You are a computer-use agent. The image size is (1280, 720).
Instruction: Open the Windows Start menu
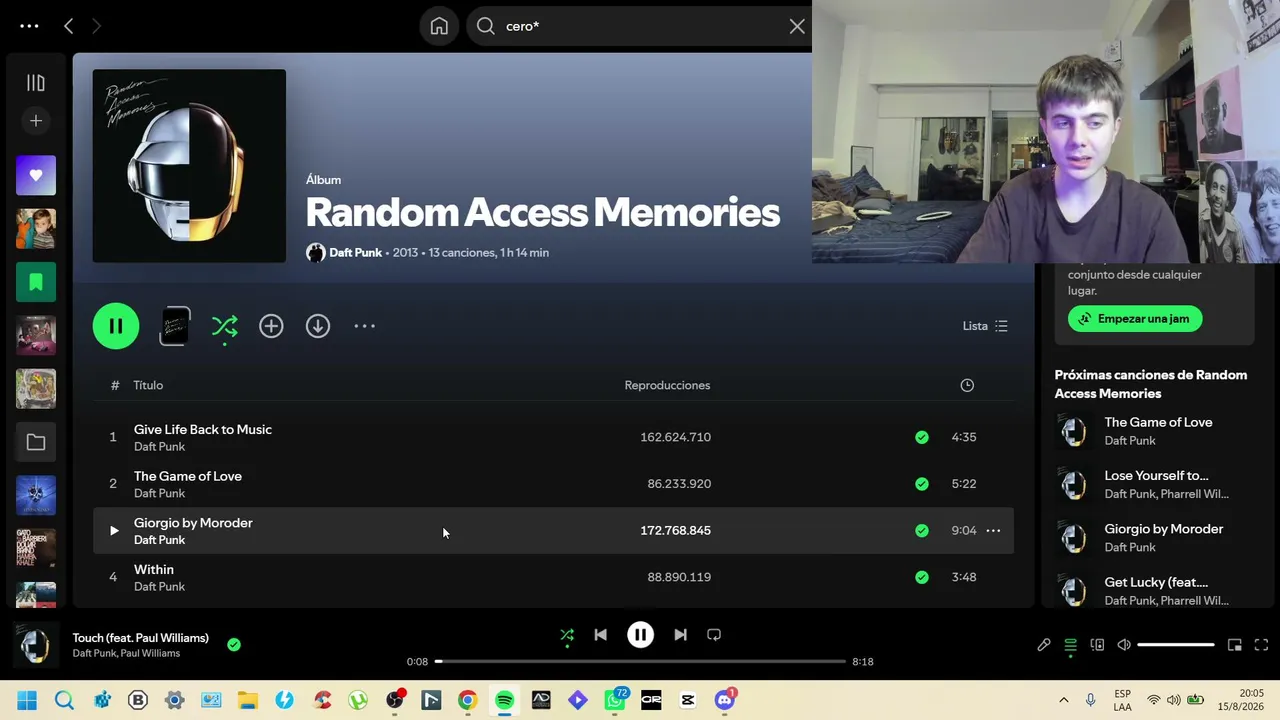click(27, 701)
